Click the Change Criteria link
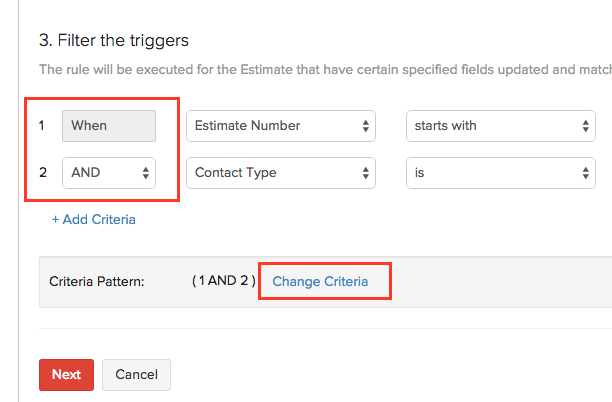The image size is (612, 402). (320, 282)
